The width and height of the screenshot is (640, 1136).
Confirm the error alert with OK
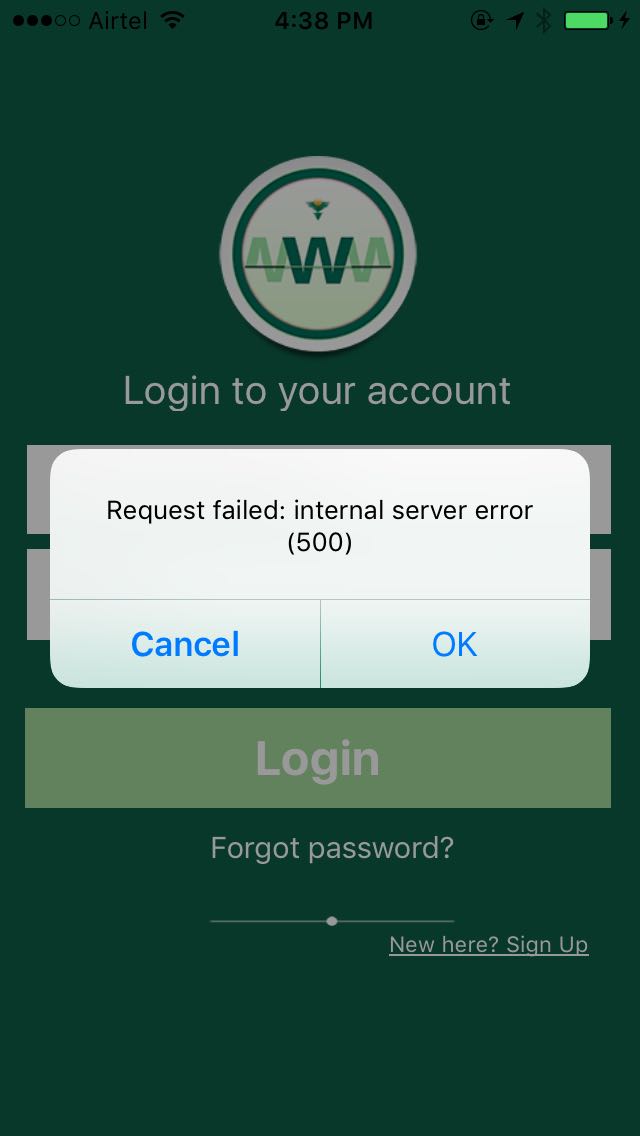click(x=454, y=644)
